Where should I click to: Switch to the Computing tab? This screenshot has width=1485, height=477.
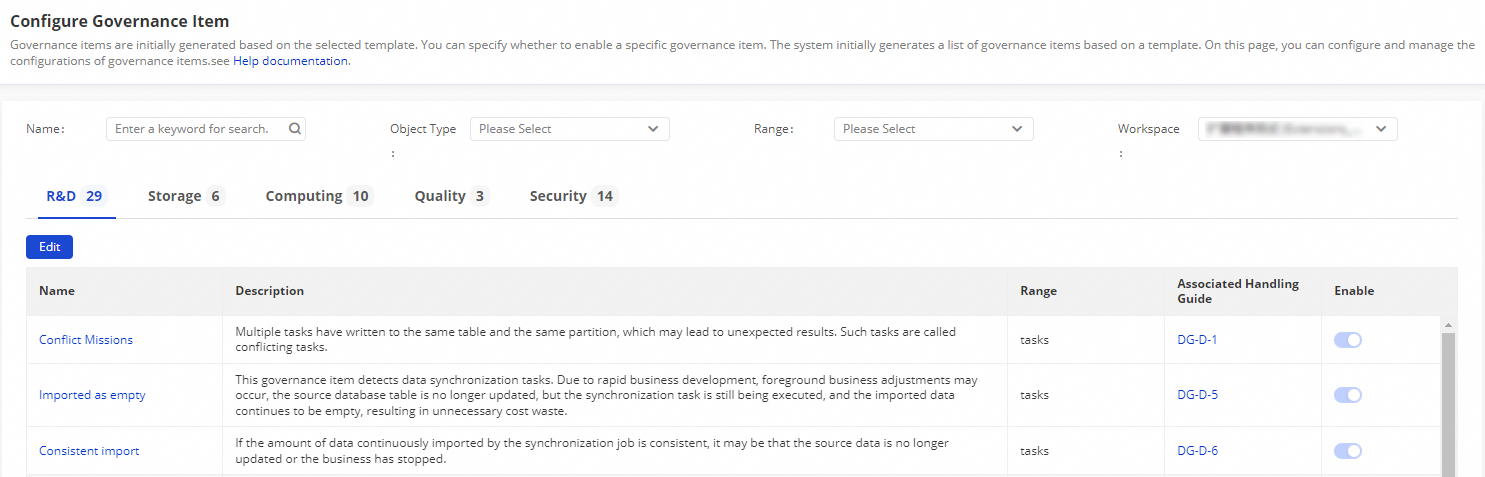tap(318, 196)
